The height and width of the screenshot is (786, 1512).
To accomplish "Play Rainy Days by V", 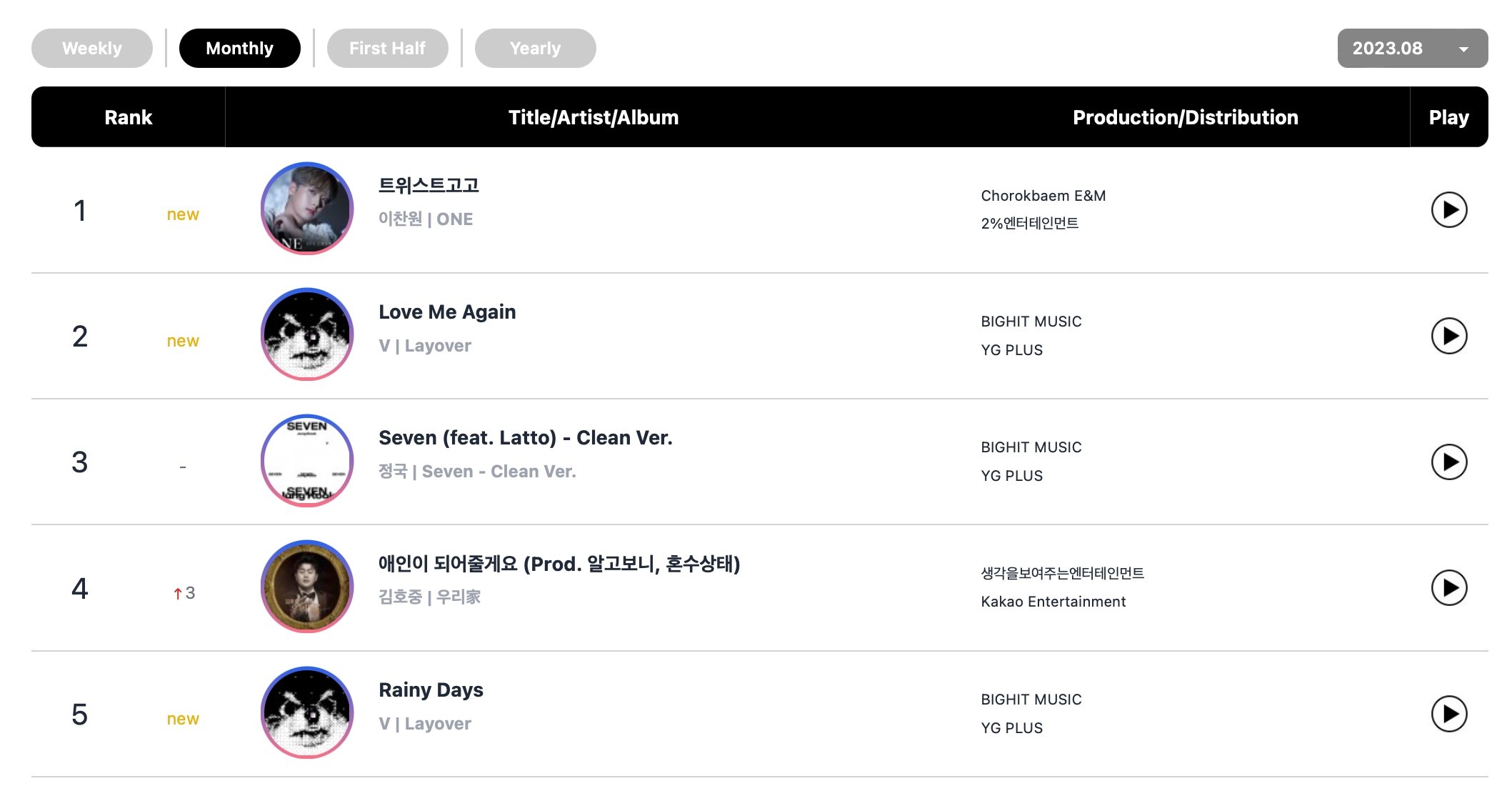I will (1448, 714).
